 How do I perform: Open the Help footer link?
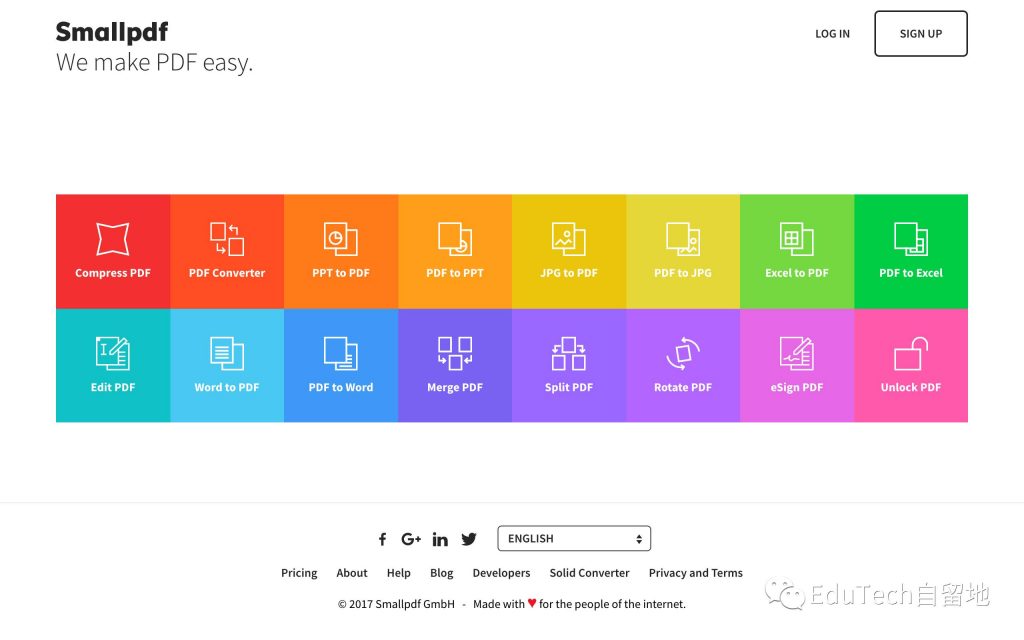tap(398, 573)
